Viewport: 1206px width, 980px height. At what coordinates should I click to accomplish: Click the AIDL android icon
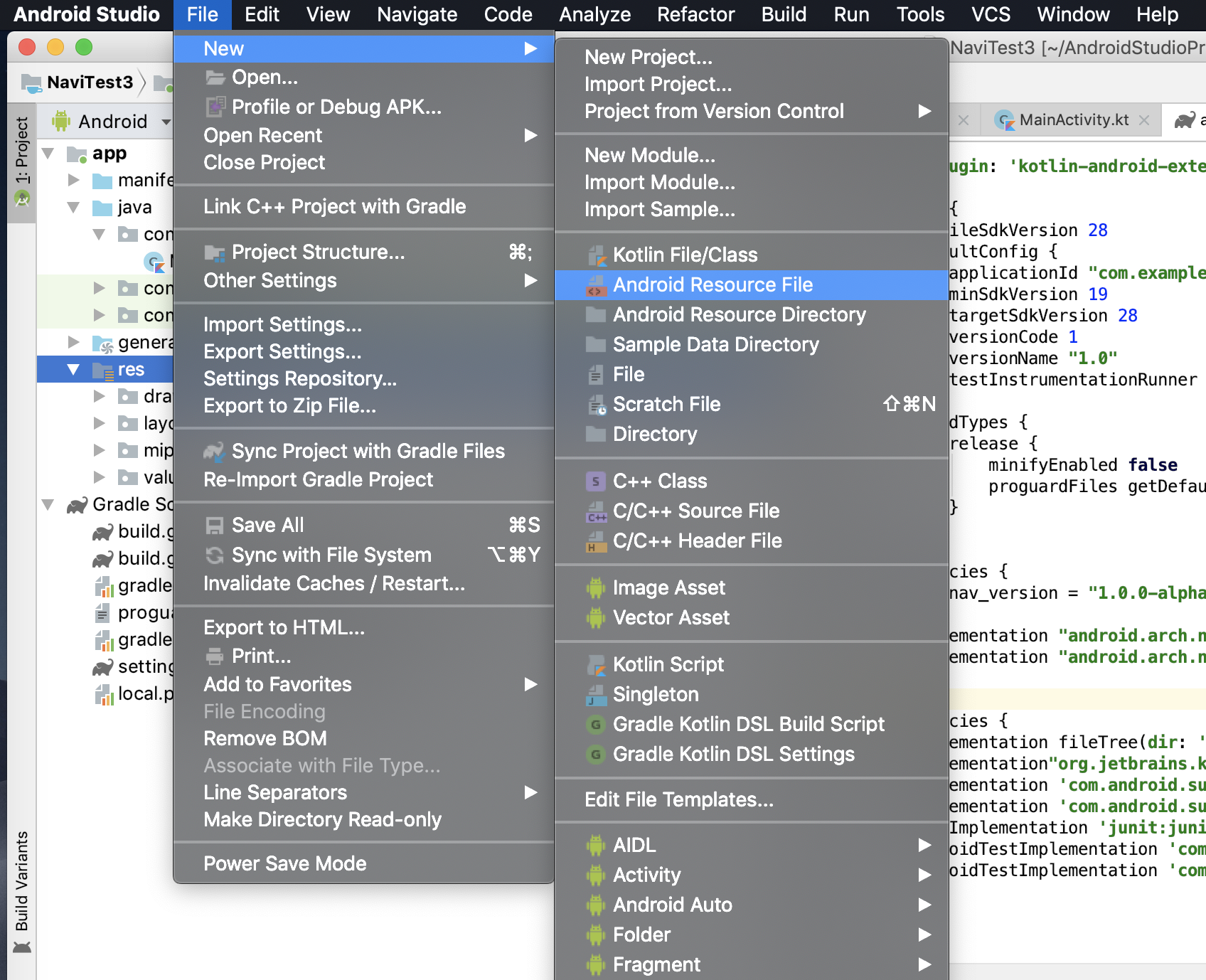click(596, 846)
